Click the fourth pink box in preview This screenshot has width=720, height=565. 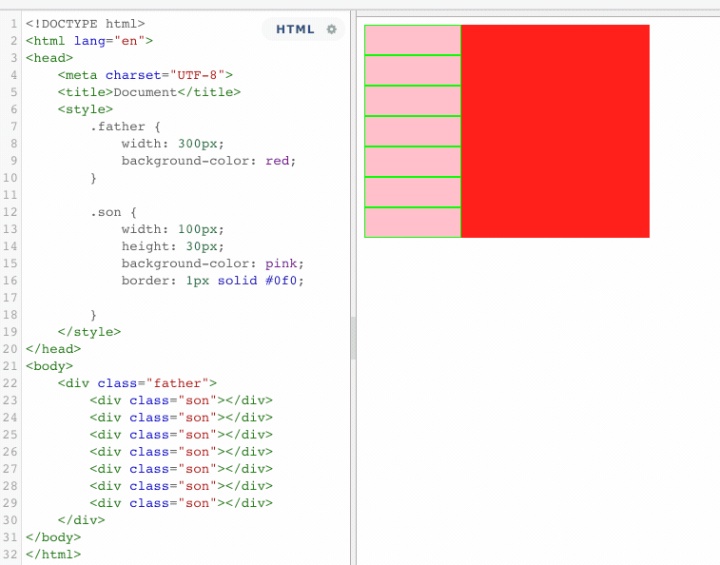412,131
